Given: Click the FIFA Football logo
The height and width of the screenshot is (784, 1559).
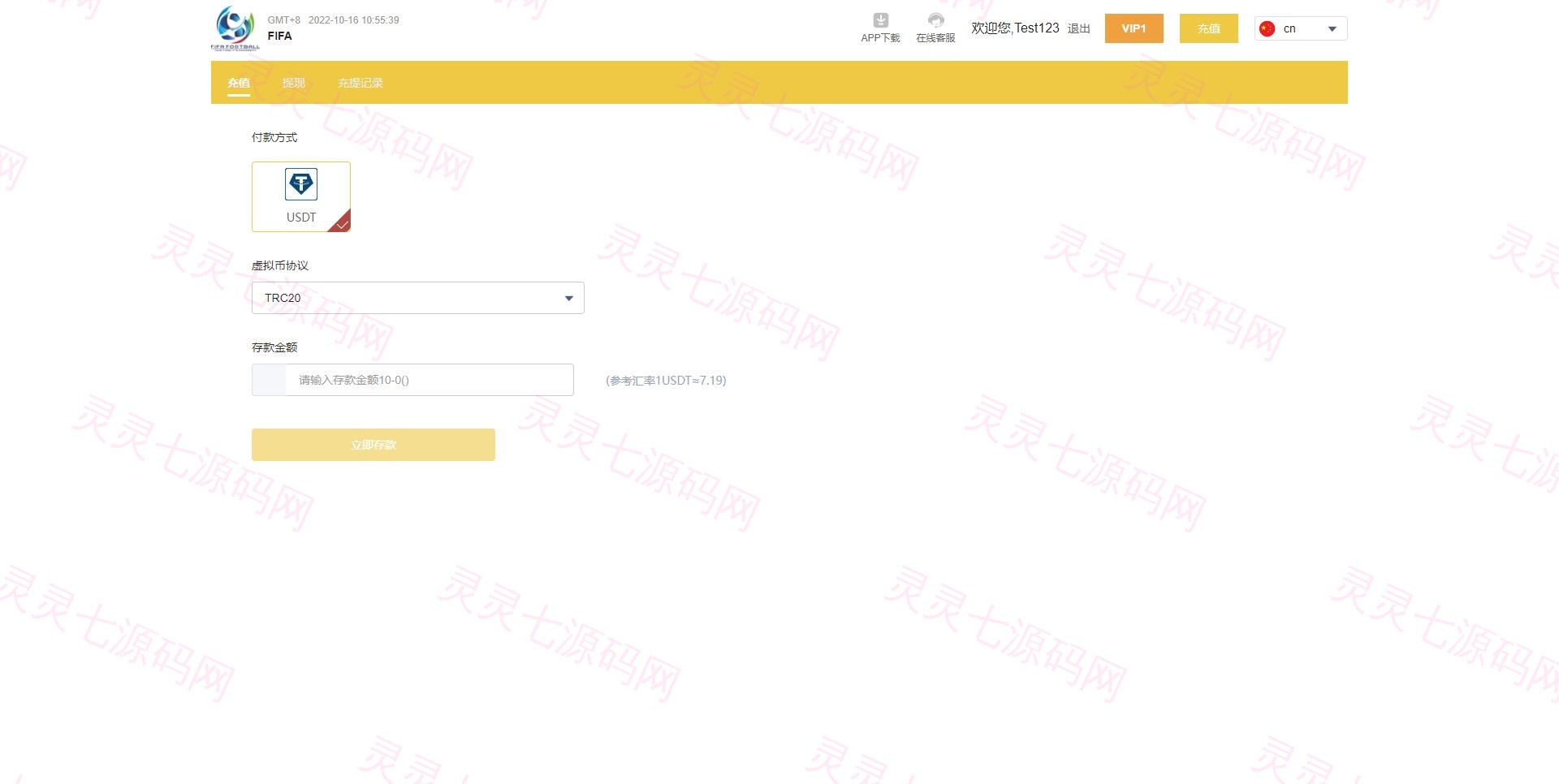Looking at the screenshot, I should 235,28.
